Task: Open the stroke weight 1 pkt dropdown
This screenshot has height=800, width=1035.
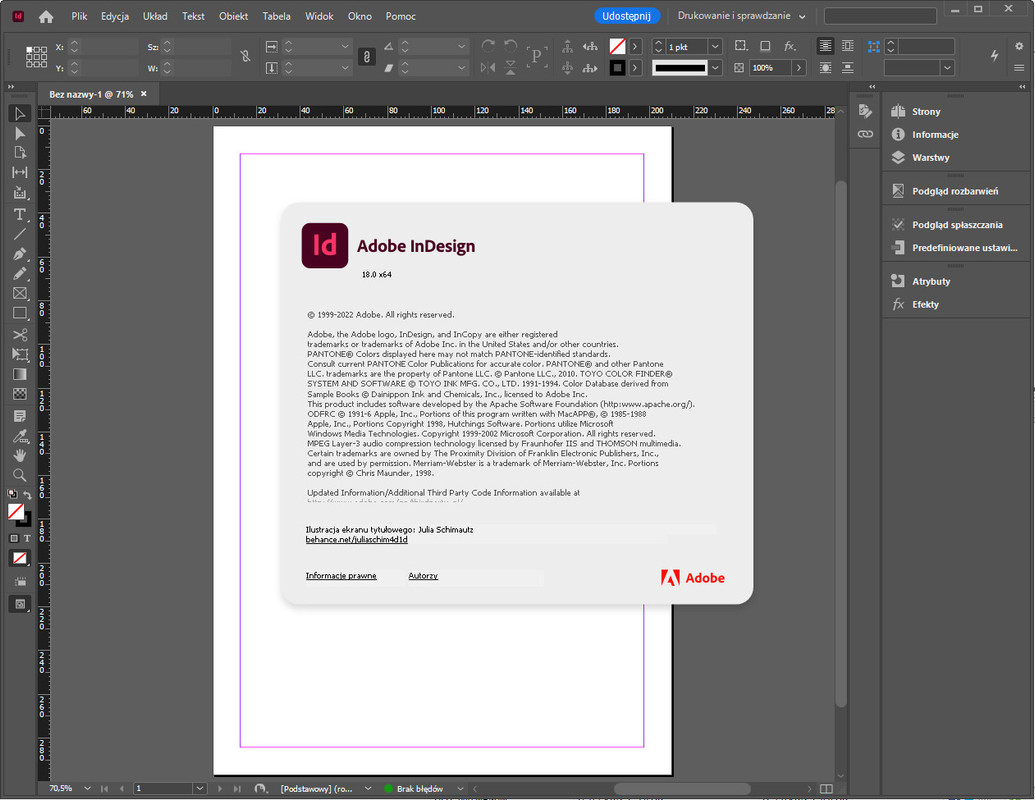Action: [x=715, y=46]
